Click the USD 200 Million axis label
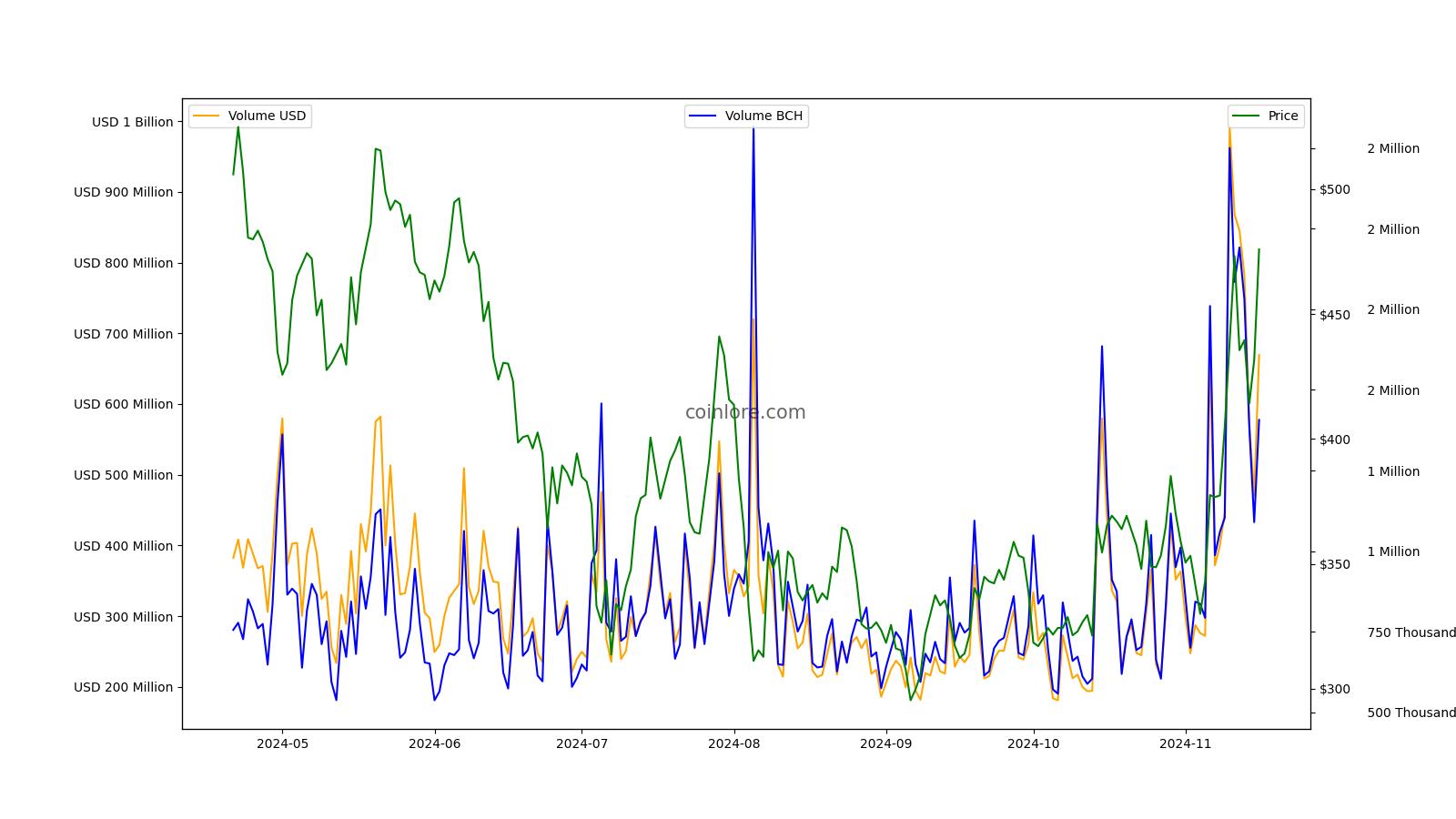The width and height of the screenshot is (1456, 819). [123, 687]
